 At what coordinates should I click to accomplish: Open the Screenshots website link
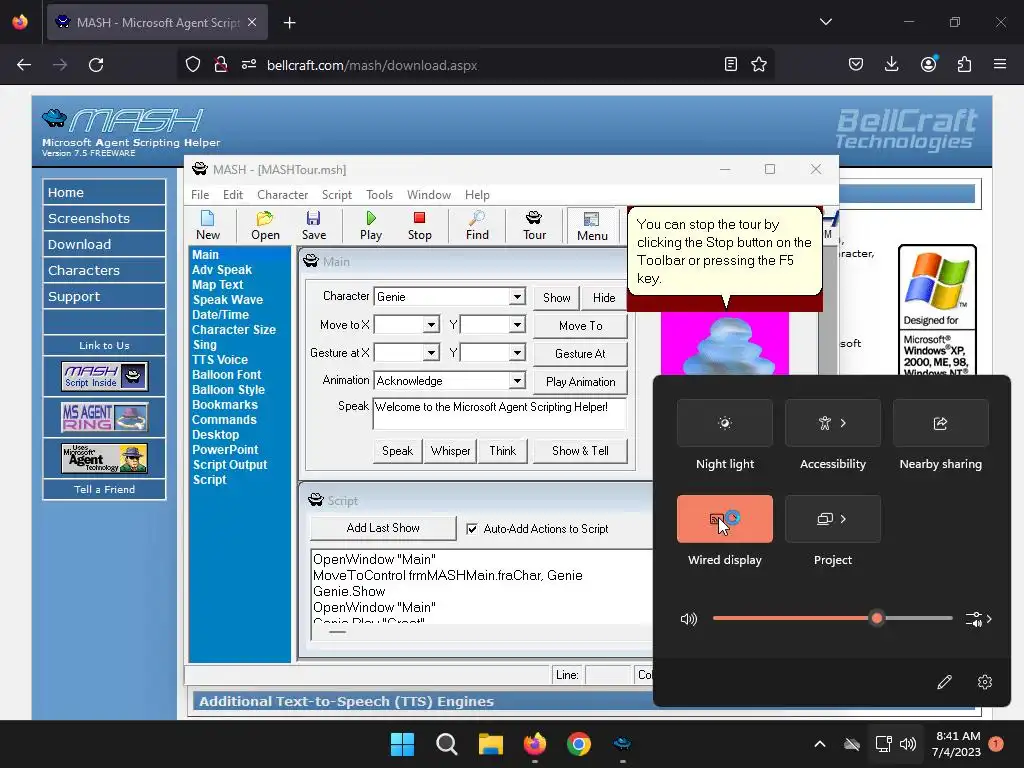[x=104, y=218]
